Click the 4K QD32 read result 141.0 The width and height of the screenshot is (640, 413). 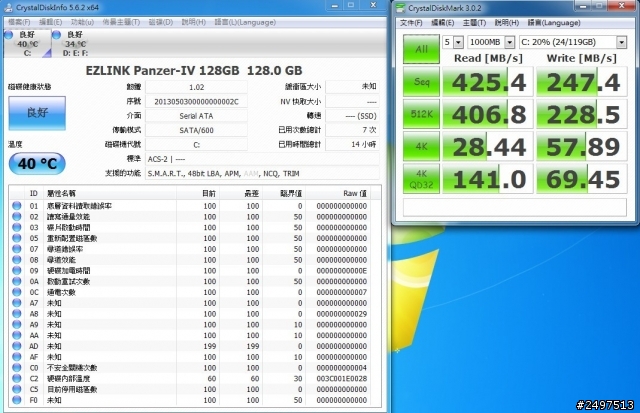(488, 179)
